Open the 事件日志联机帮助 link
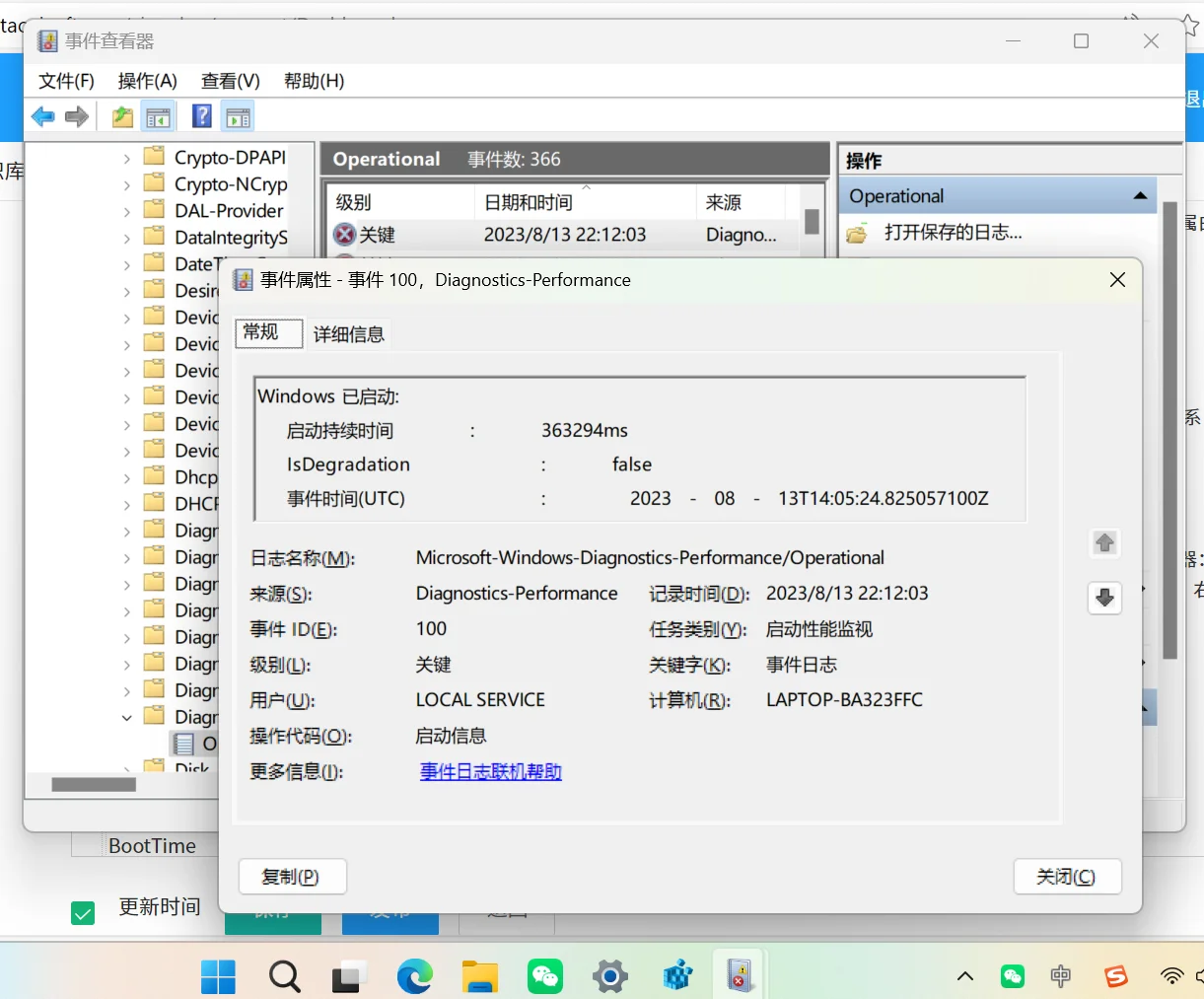The image size is (1204, 999). pyautogui.click(x=491, y=772)
